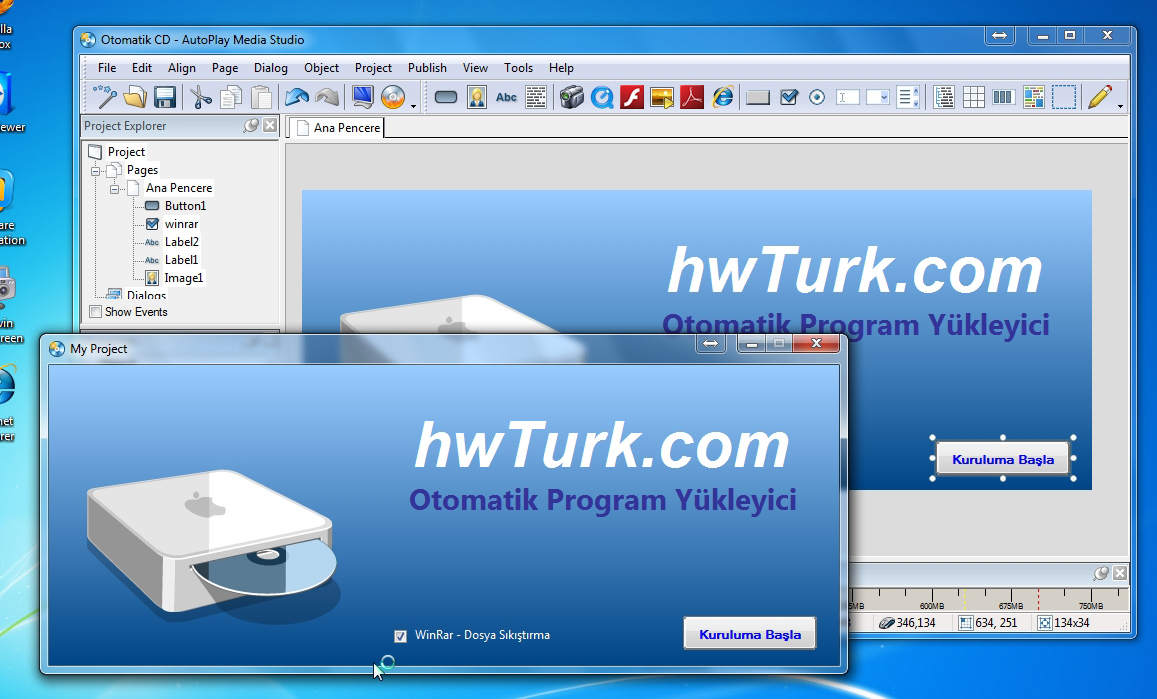Select Label1 in Project Explorer
This screenshot has width=1157, height=699.
182,260
